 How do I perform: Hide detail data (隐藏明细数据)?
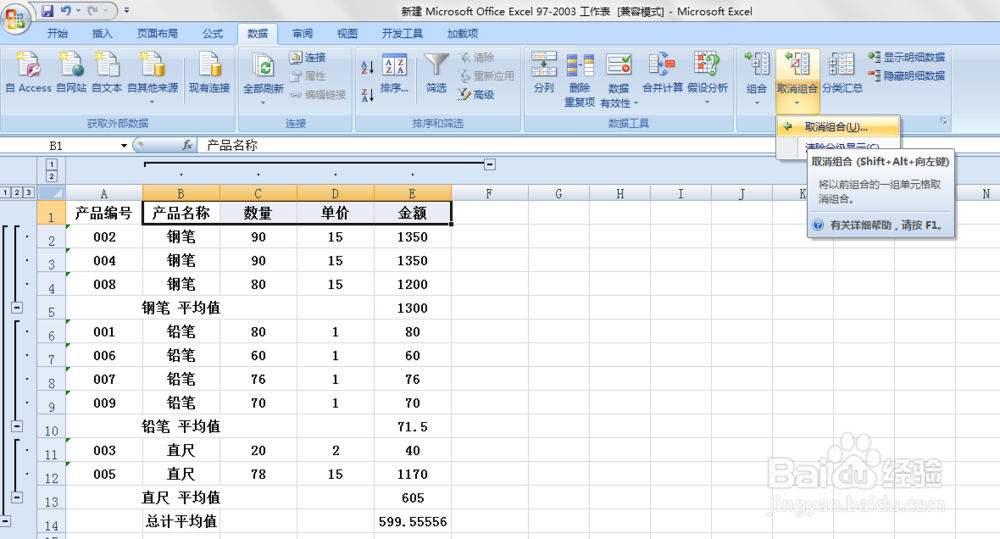pyautogui.click(x=906, y=75)
